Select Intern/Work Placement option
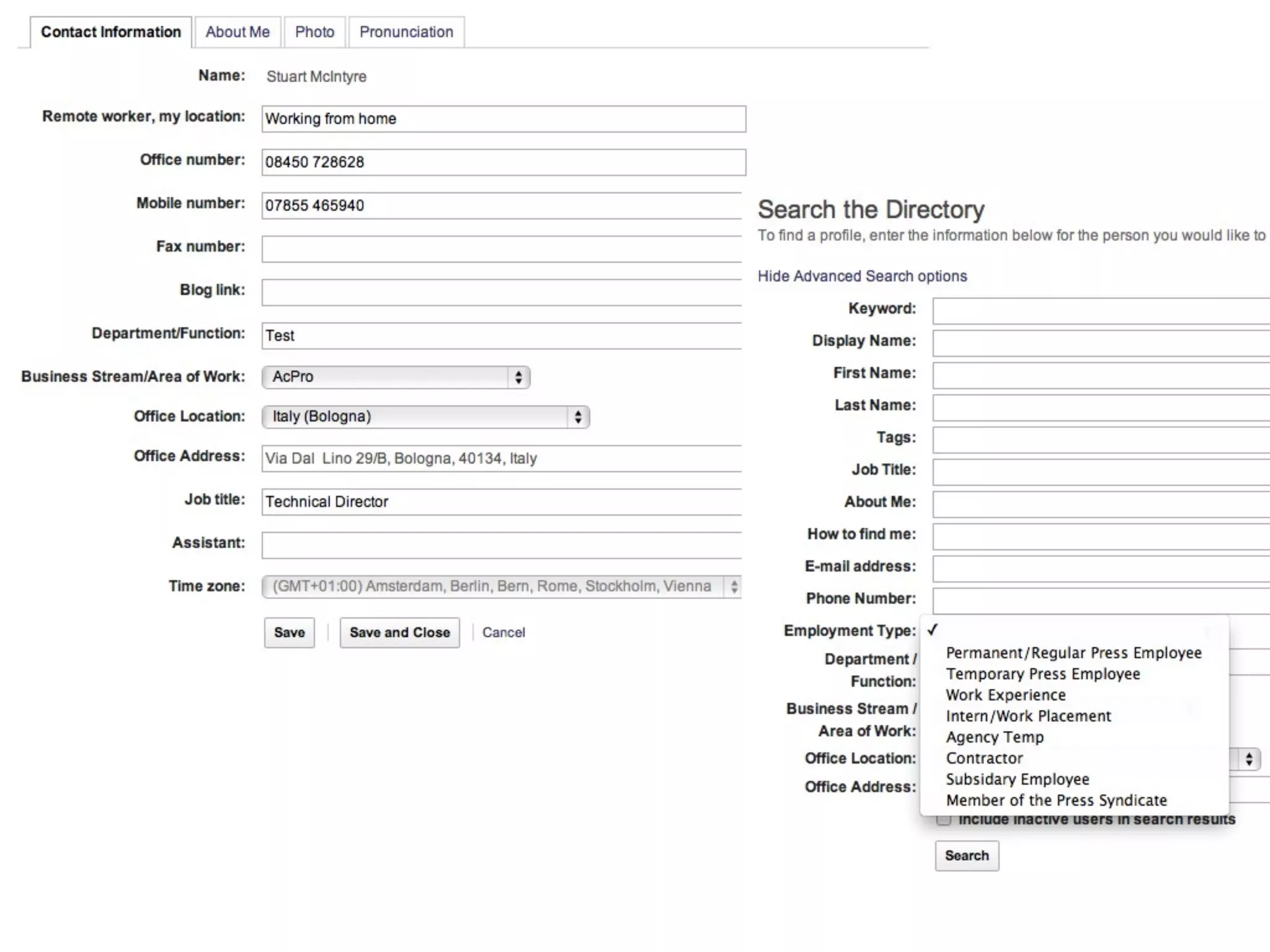1270x952 pixels. pyautogui.click(x=1028, y=716)
